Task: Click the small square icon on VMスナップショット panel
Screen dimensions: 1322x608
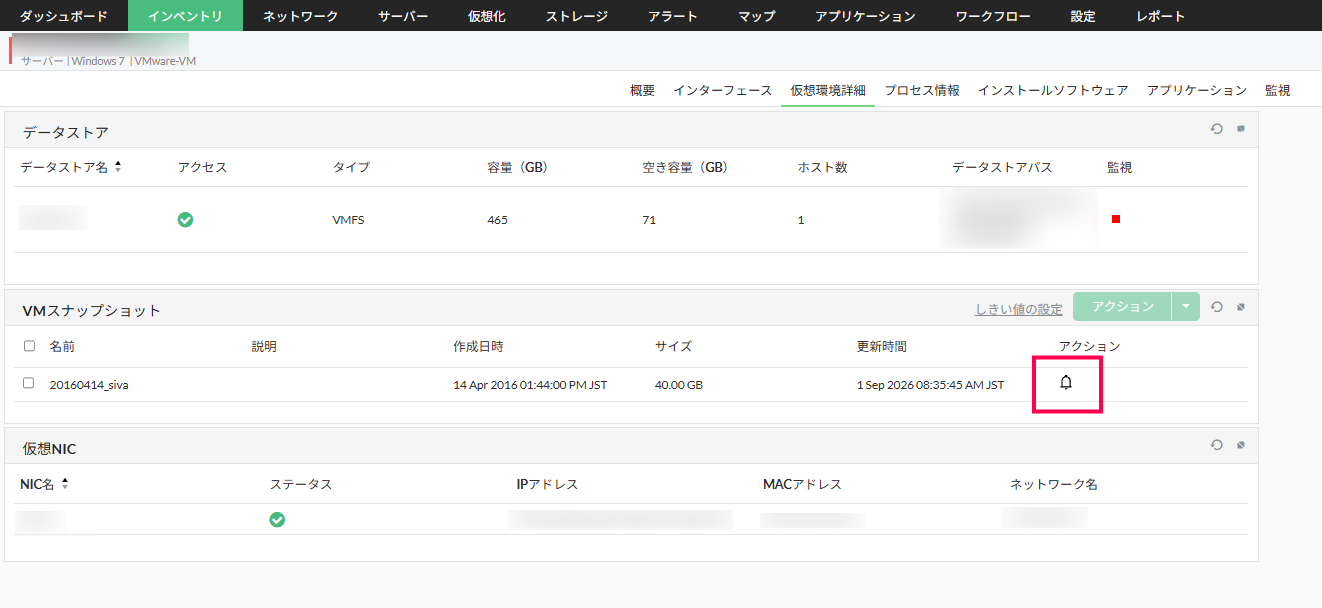Action: pos(1241,306)
